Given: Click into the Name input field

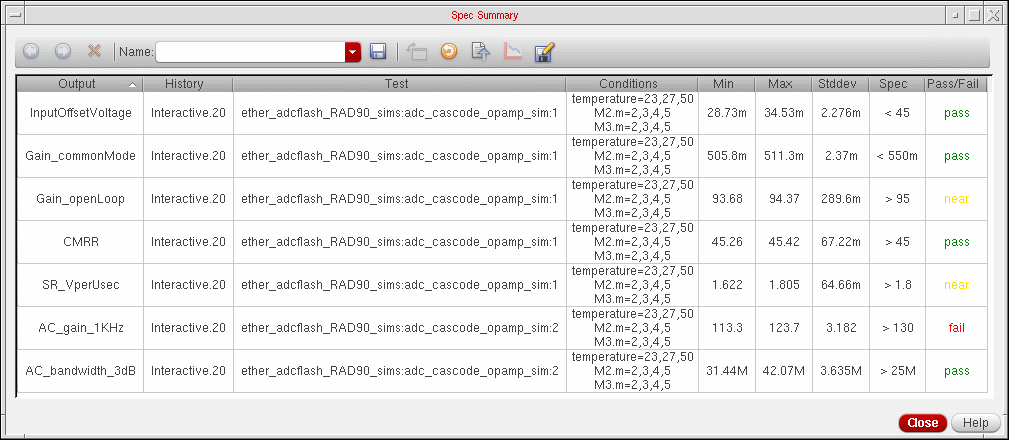Looking at the screenshot, I should click(x=250, y=52).
